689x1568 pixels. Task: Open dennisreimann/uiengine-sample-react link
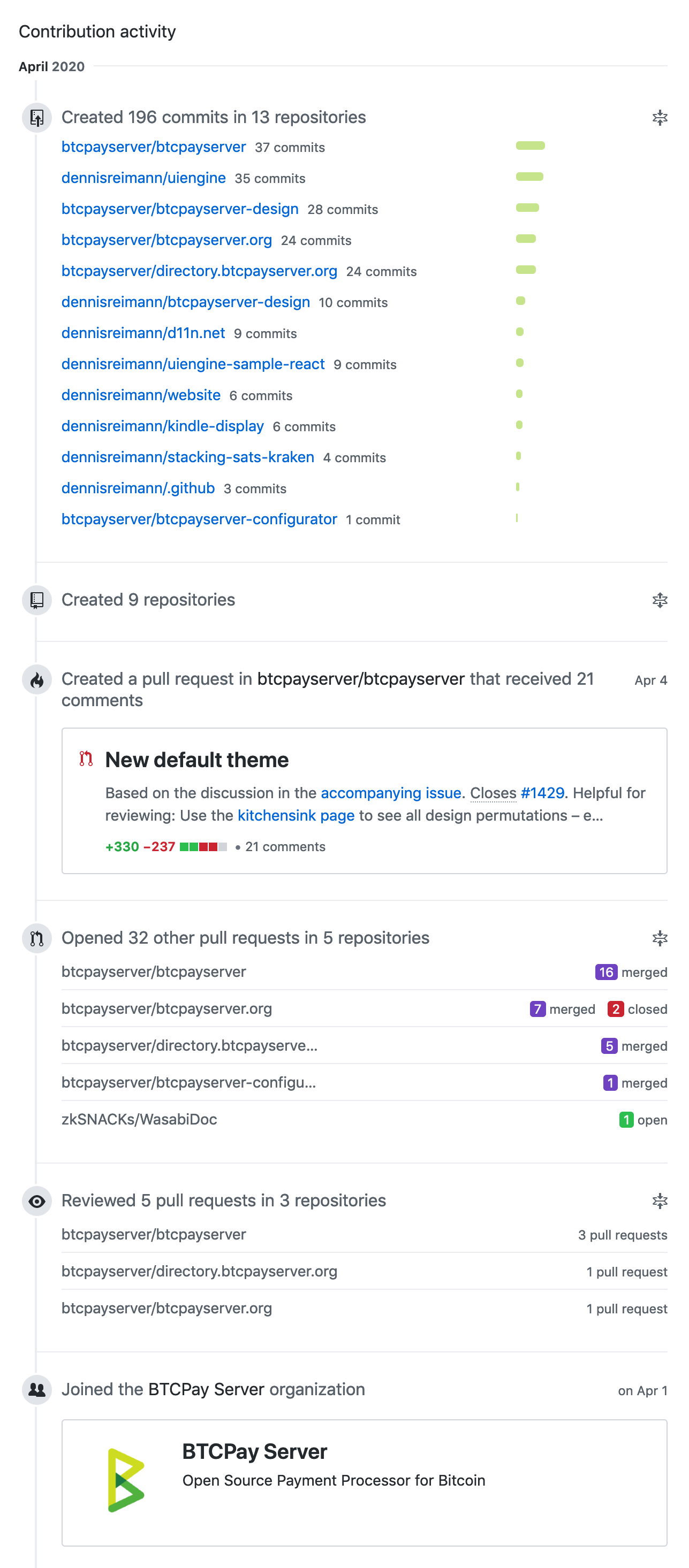(193, 364)
